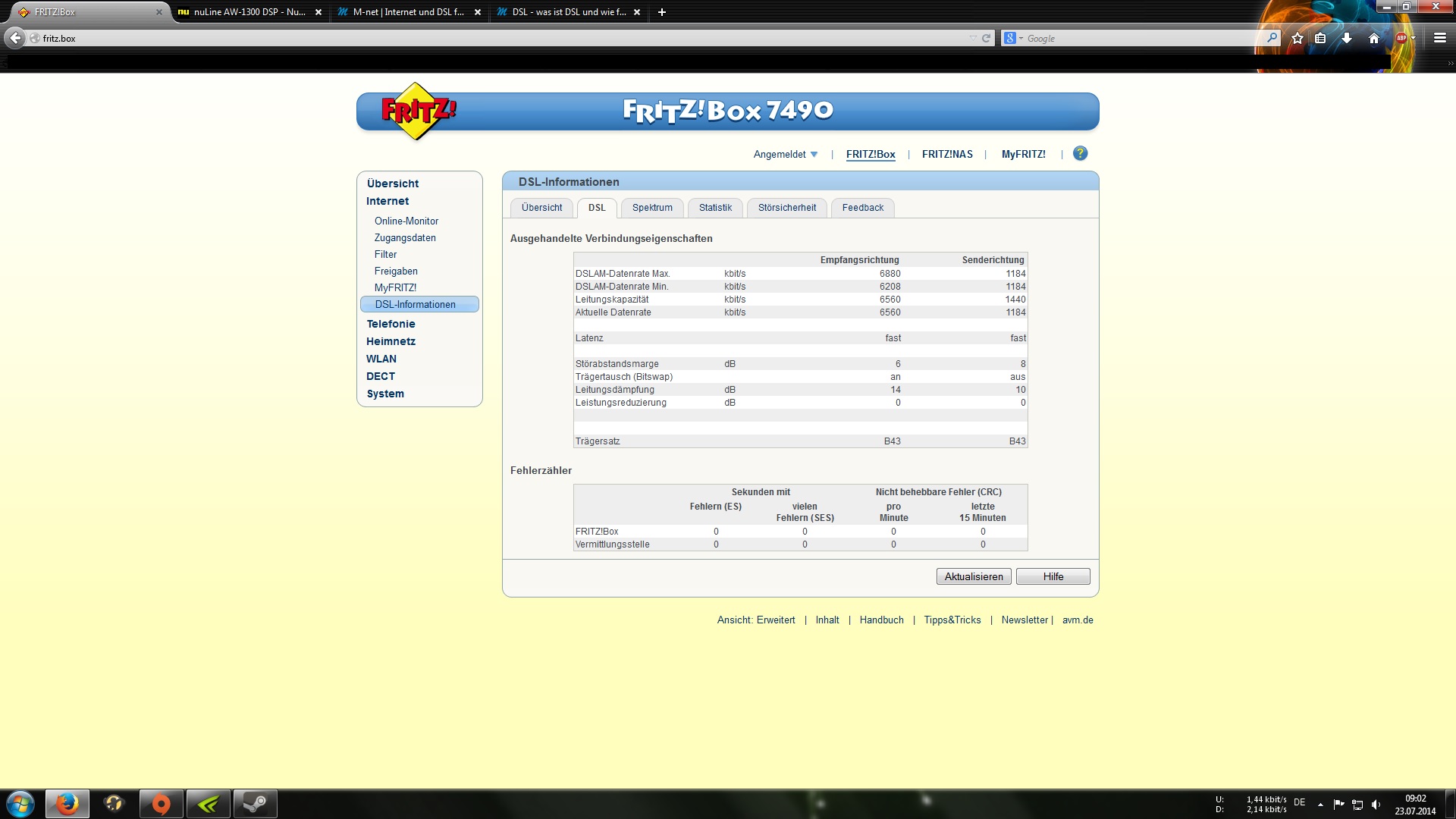1456x819 pixels.
Task: Select the Statistik tab
Action: click(714, 208)
